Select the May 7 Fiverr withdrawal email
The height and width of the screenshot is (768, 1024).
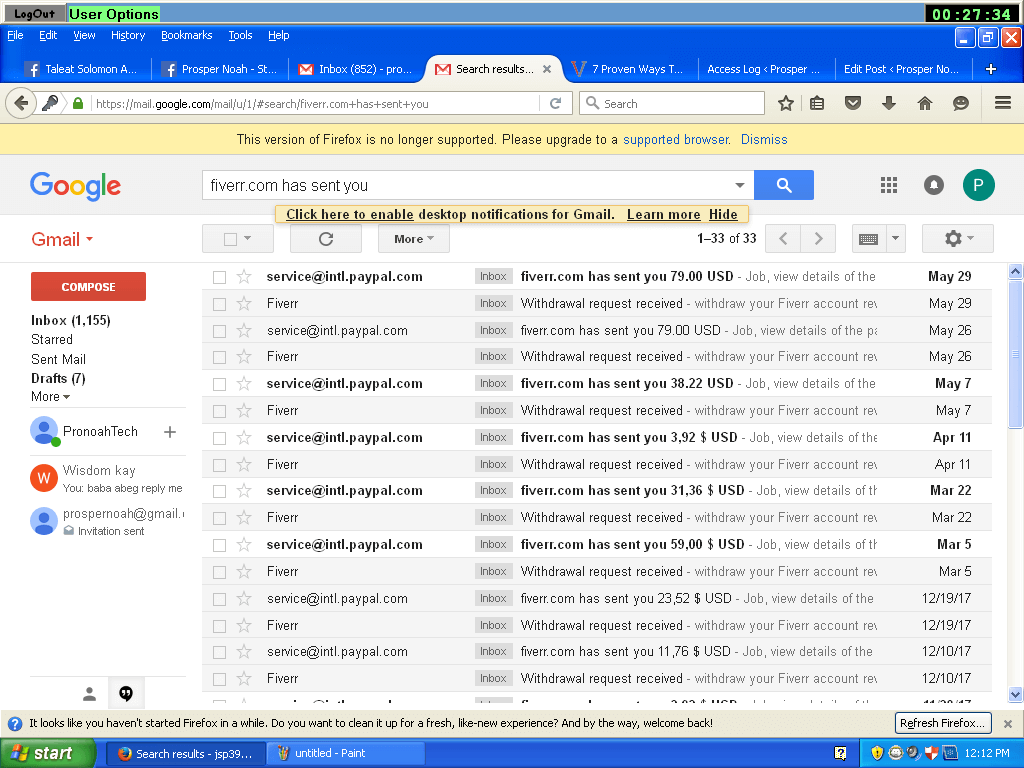click(220, 411)
